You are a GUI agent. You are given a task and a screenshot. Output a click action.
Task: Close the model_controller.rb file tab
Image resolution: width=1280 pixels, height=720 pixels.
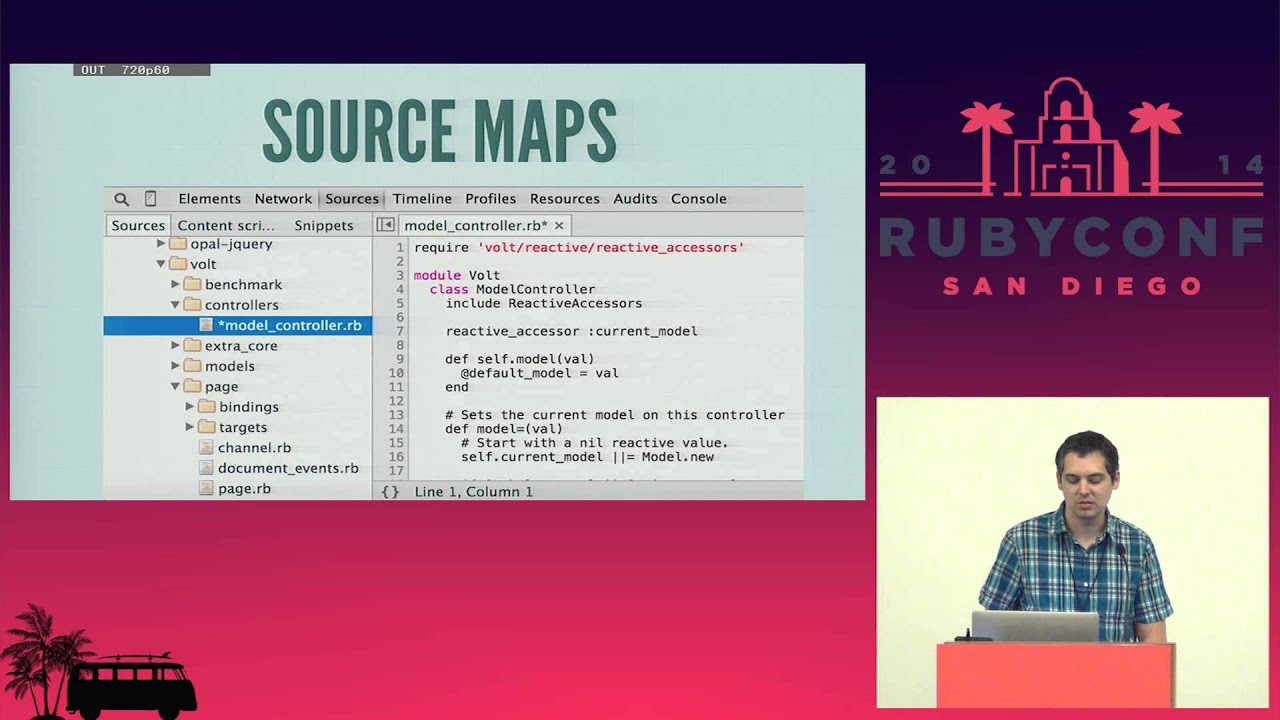tap(559, 226)
